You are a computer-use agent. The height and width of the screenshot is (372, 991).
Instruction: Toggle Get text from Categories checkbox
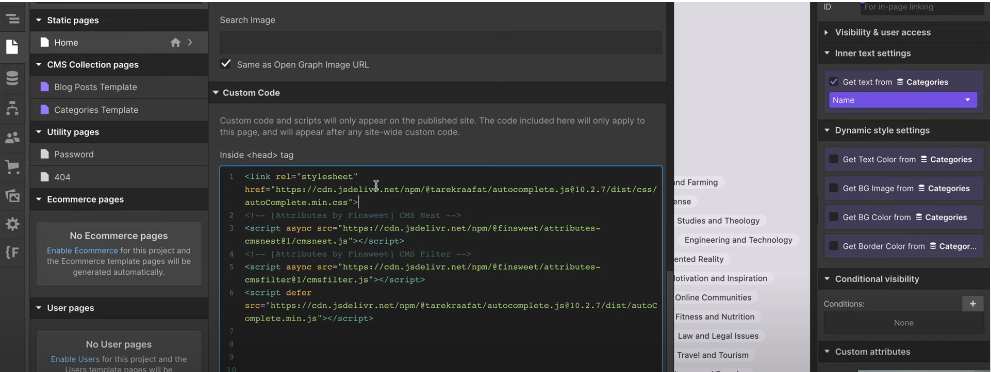point(834,82)
